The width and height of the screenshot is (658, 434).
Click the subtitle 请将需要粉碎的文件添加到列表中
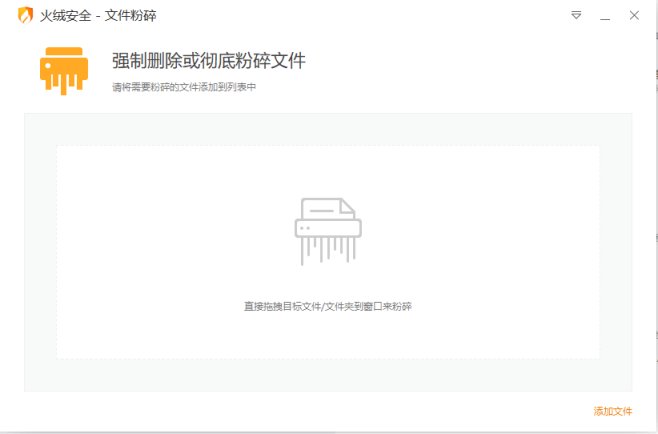(x=184, y=87)
